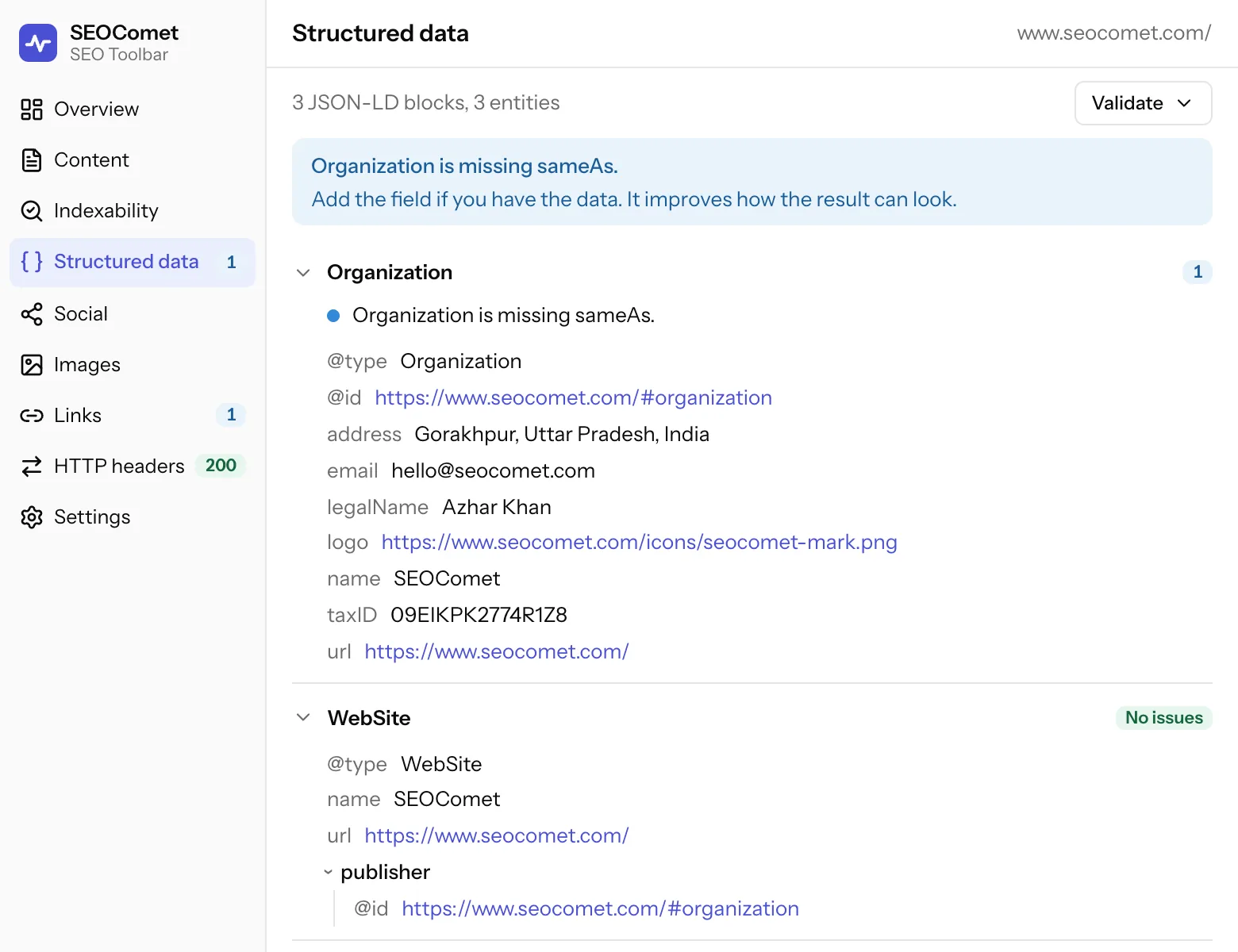Click the Organization @type value
Screen dimensions: 1238x952
(461, 362)
